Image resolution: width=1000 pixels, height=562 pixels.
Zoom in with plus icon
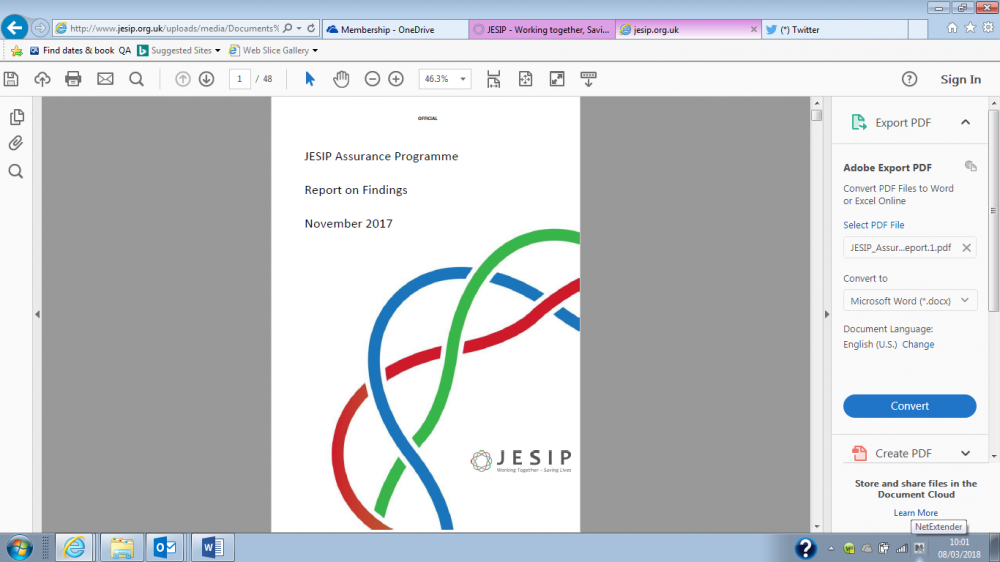[396, 79]
